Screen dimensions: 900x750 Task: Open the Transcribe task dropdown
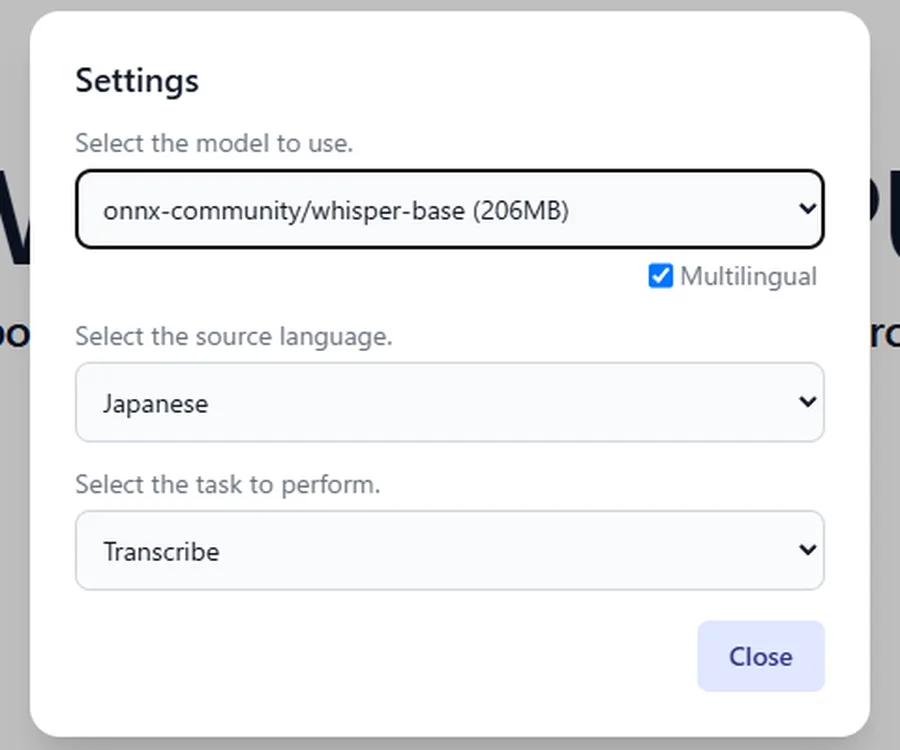[450, 550]
